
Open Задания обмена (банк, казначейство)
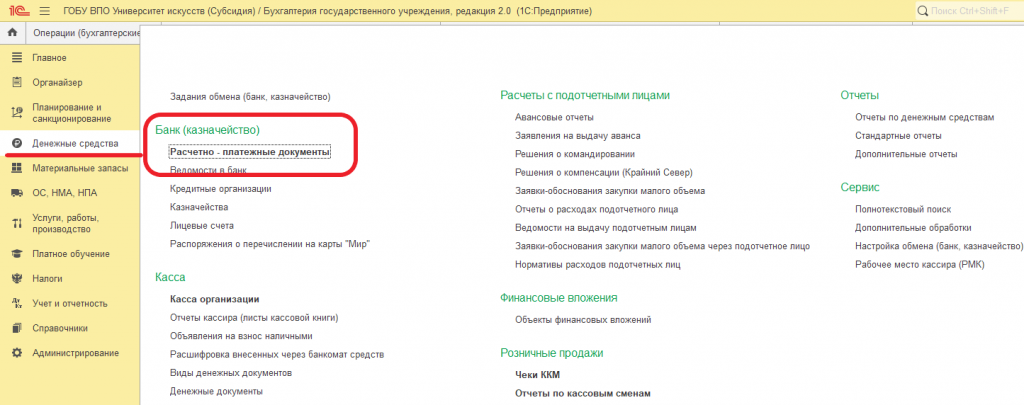coord(250,97)
